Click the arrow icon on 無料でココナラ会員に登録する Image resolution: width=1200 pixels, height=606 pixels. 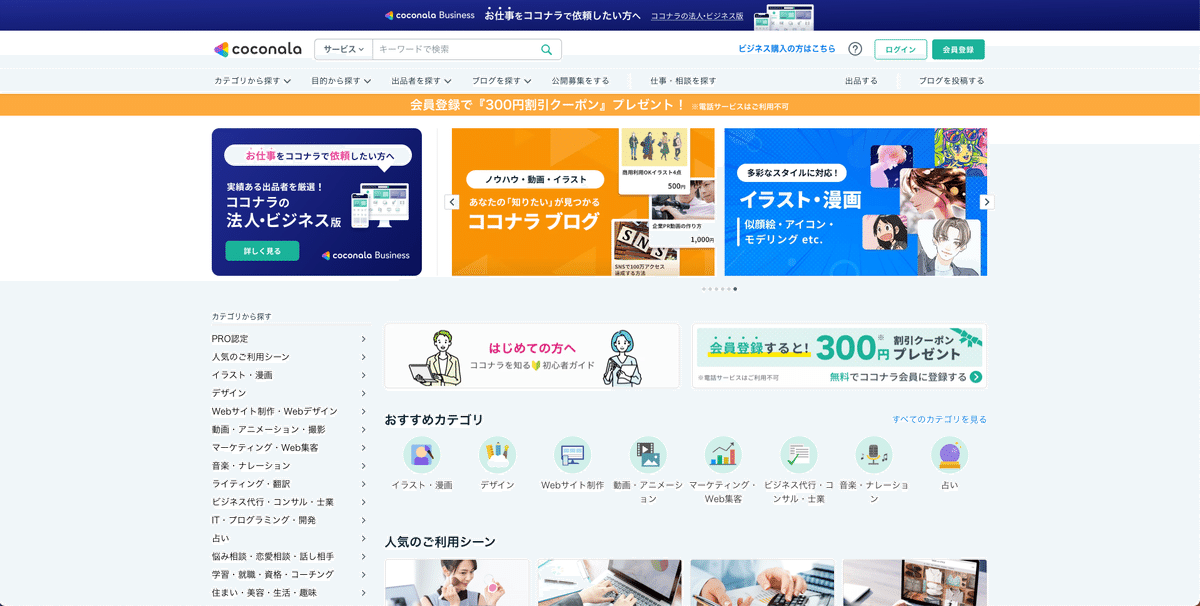click(x=976, y=377)
